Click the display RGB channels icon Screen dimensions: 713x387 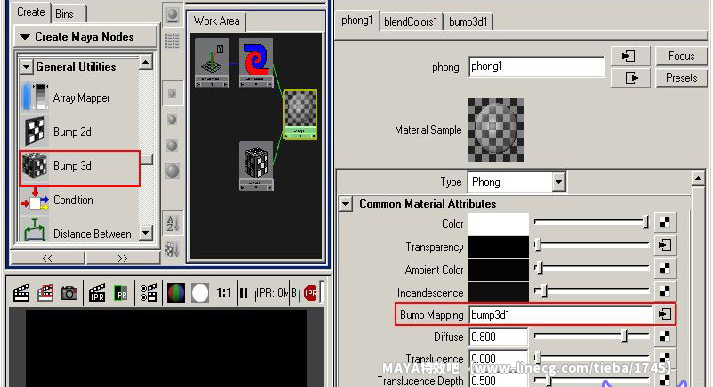[x=176, y=293]
